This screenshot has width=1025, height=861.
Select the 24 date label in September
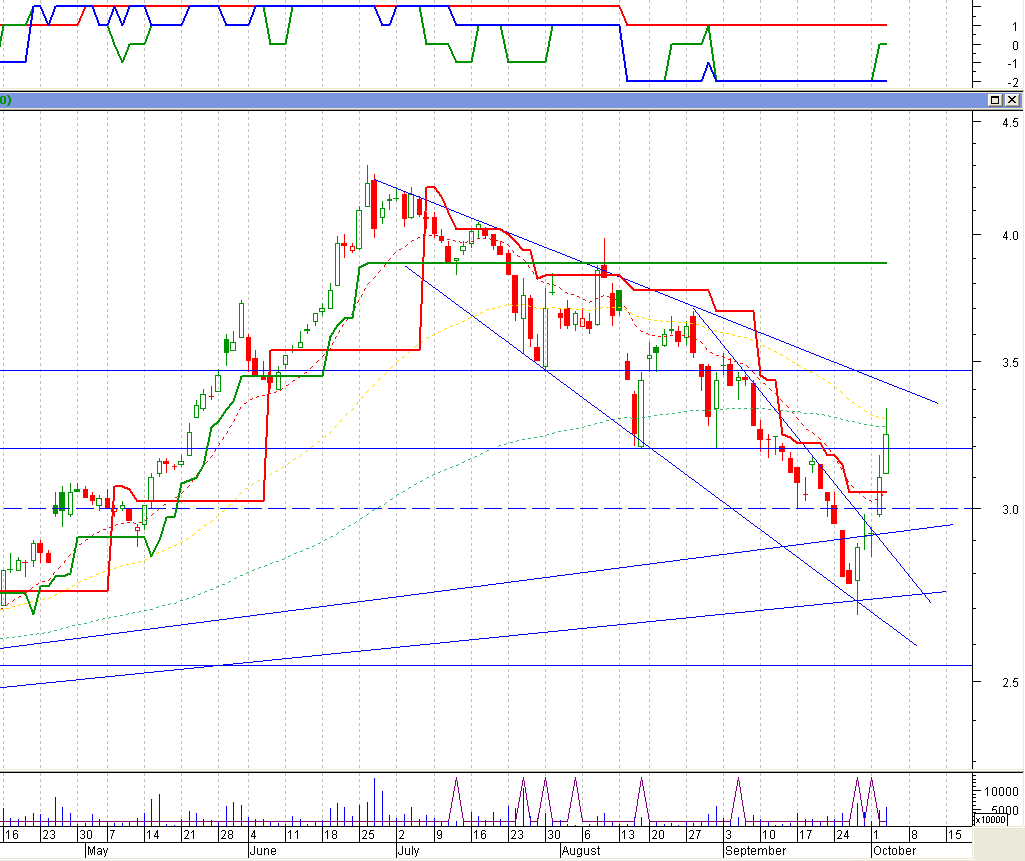[x=843, y=835]
